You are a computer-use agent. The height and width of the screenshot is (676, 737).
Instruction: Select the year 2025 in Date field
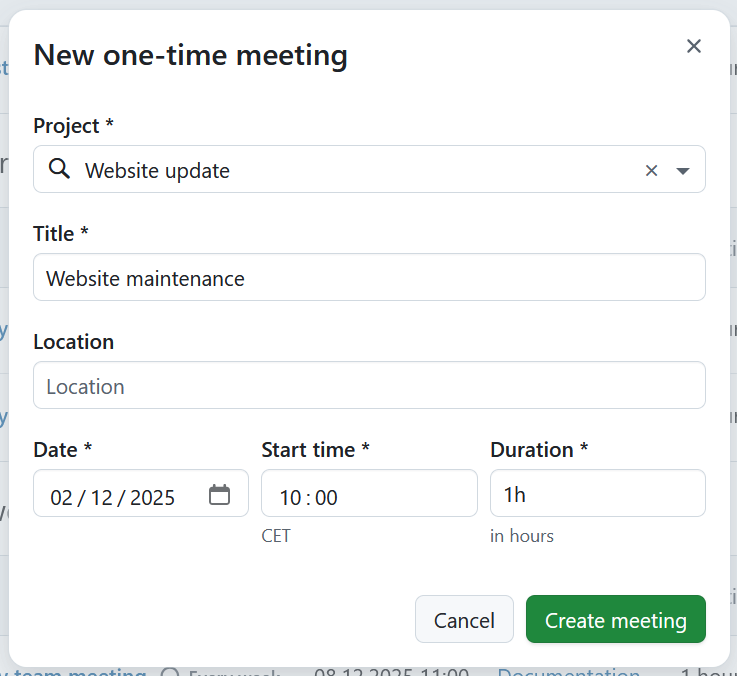pyautogui.click(x=152, y=497)
